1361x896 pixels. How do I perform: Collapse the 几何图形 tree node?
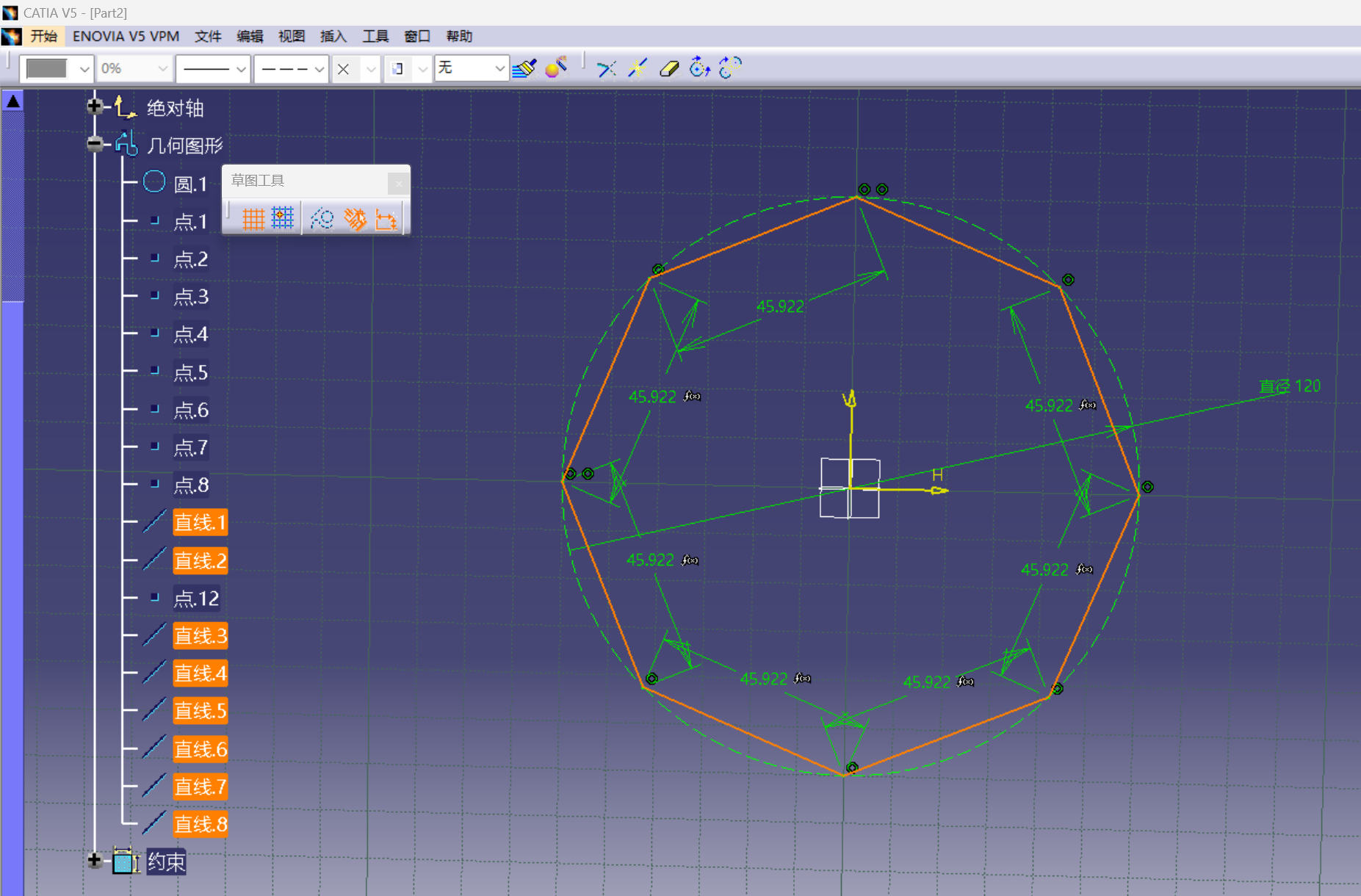pyautogui.click(x=94, y=144)
